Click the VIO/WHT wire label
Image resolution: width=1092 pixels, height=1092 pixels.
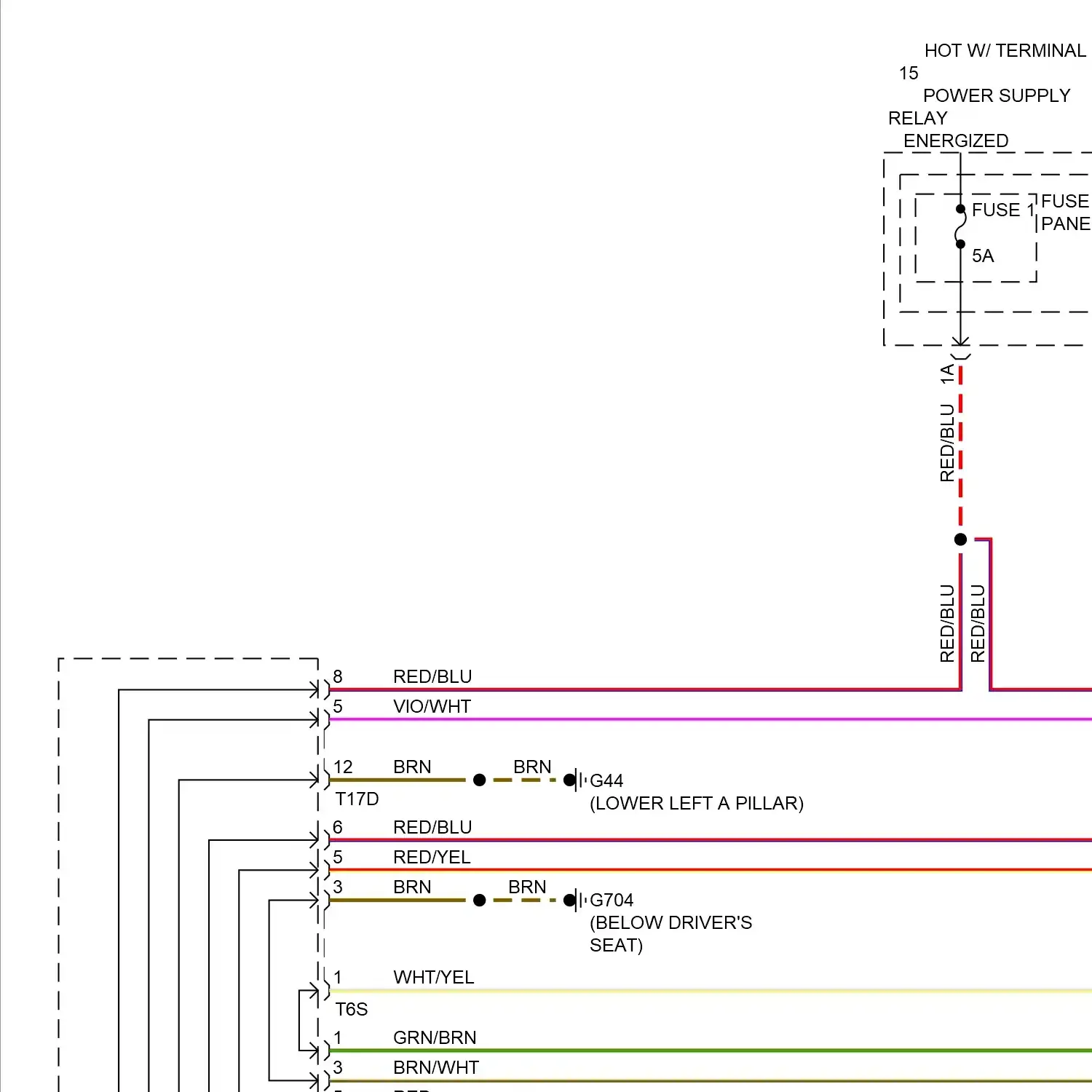[432, 707]
